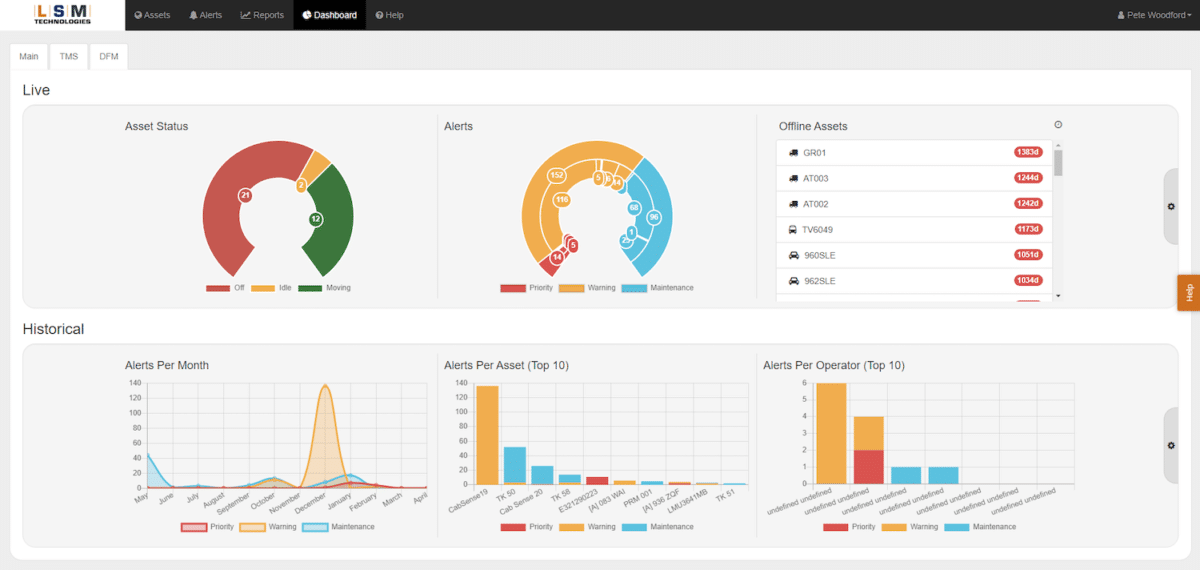The width and height of the screenshot is (1200, 570).
Task: Click the green Moving segment of donut
Action: coord(335,222)
